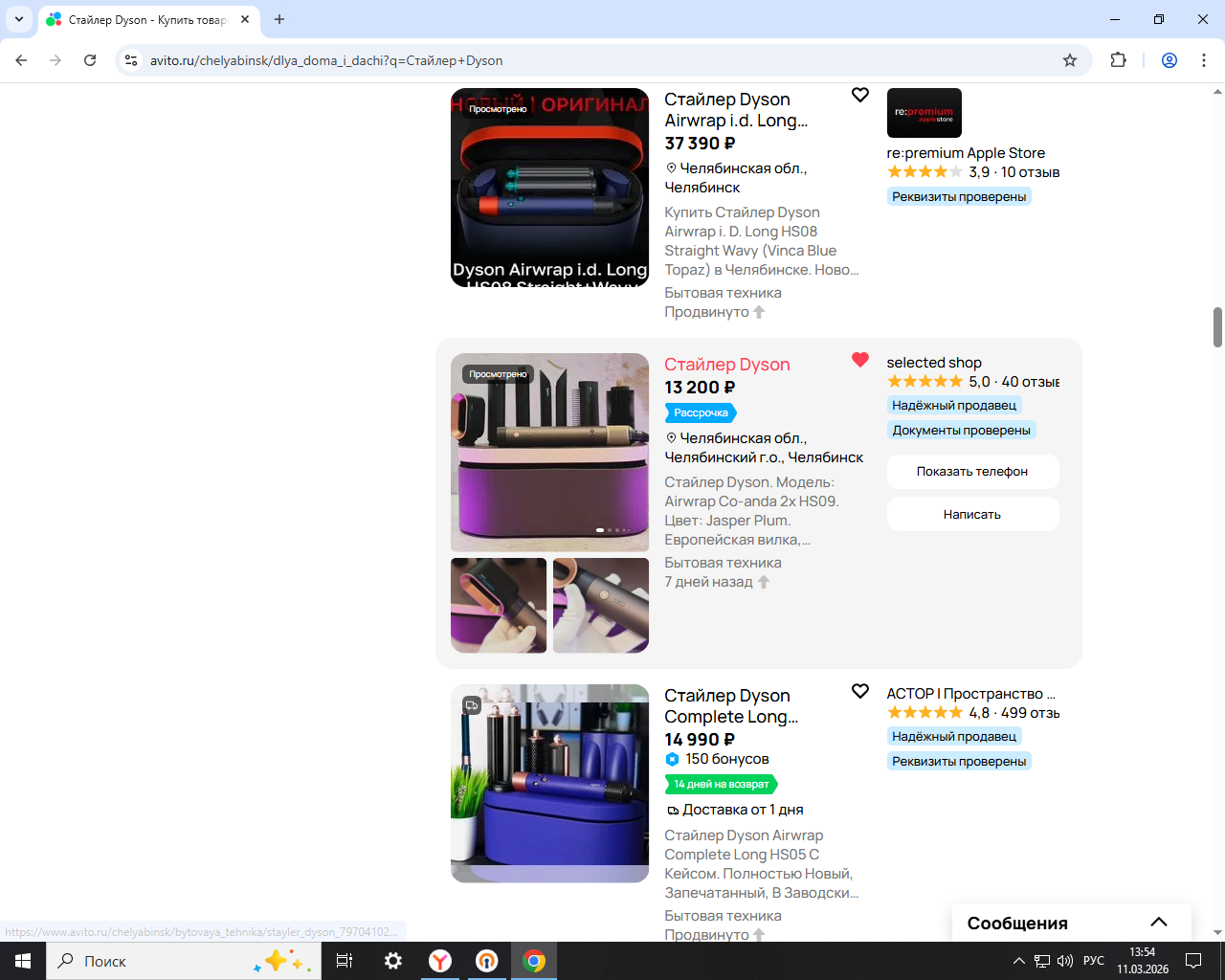Click the 14 дней на возврат badge
The width and height of the screenshot is (1225, 980).
point(721,785)
